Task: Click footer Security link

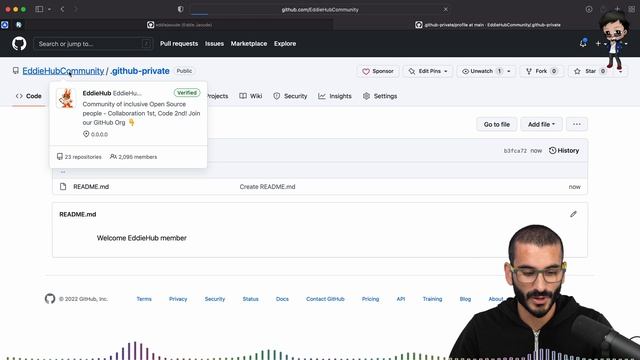Action: point(215,299)
